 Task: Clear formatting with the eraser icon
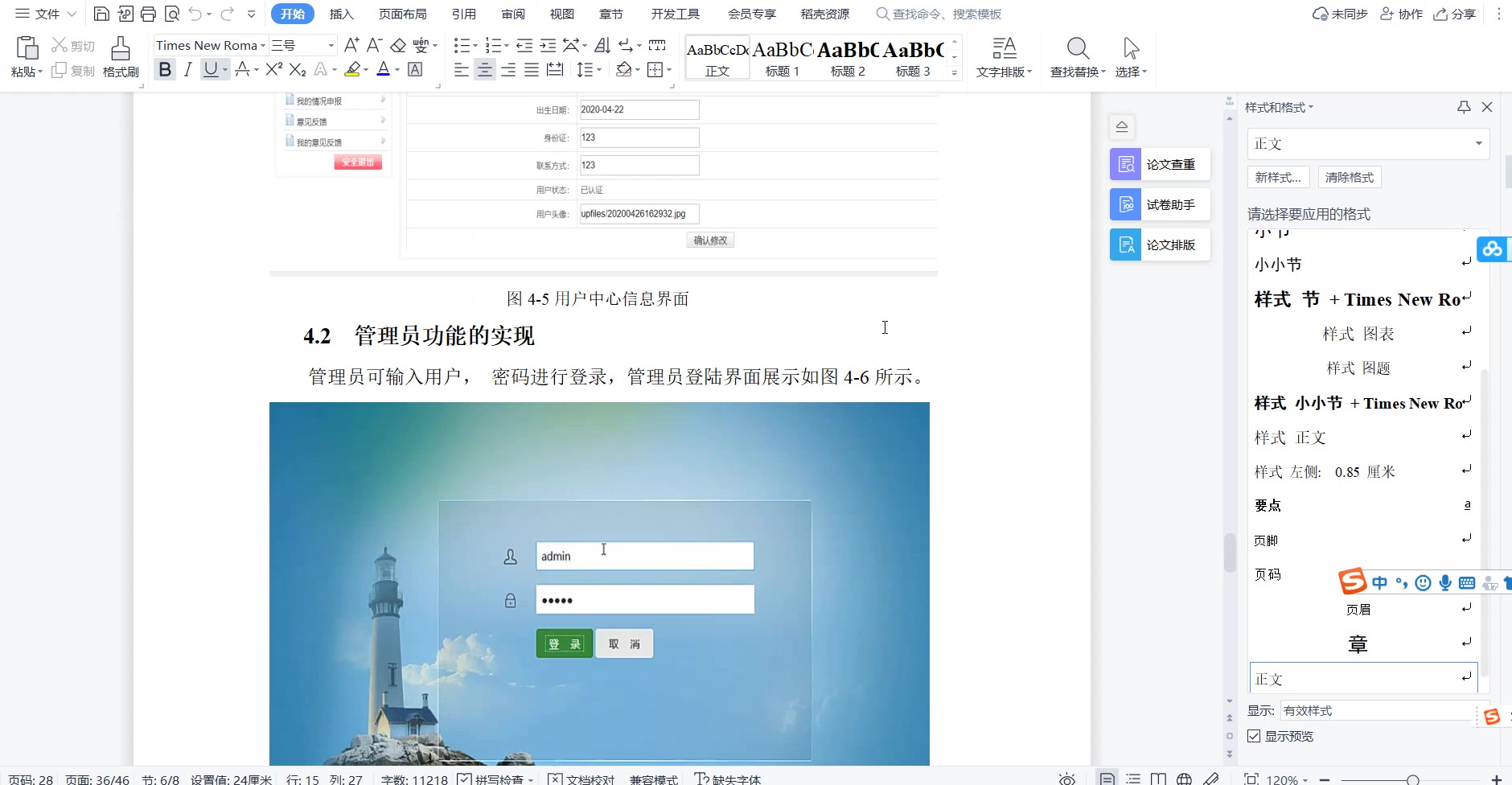[x=397, y=45]
